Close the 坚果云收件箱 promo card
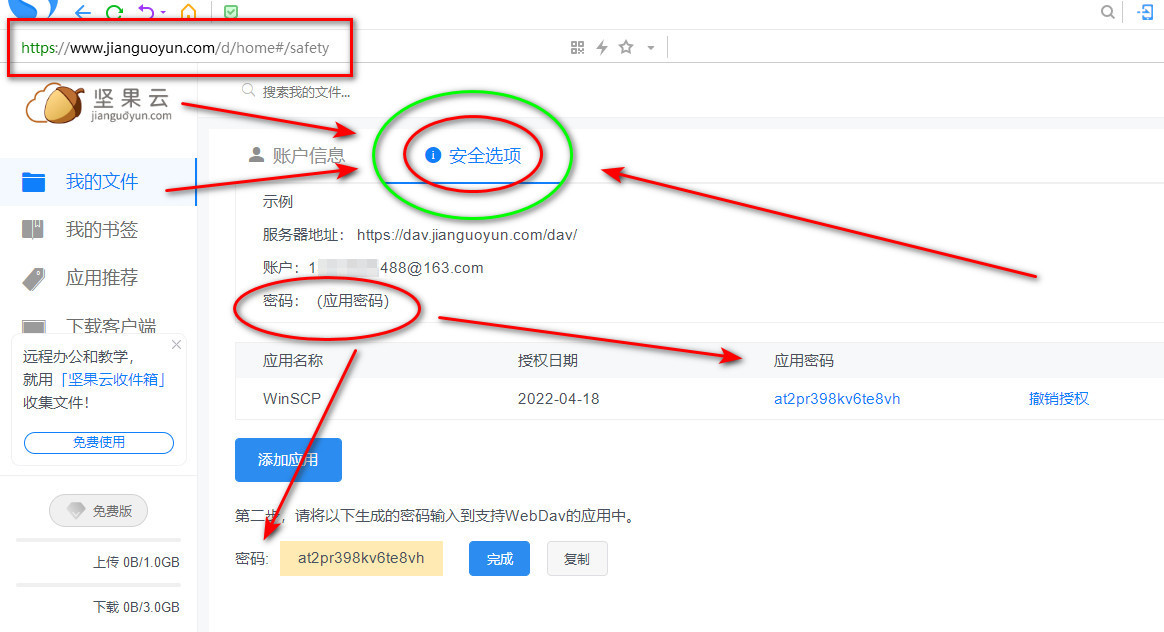Viewport: 1164px width, 632px height. click(x=176, y=345)
